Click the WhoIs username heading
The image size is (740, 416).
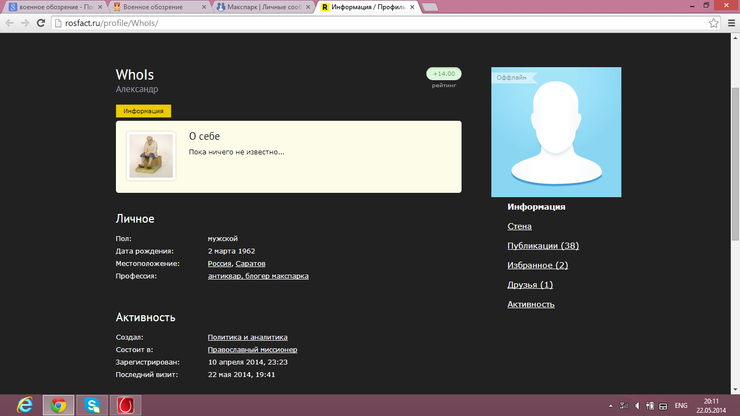pyautogui.click(x=135, y=75)
